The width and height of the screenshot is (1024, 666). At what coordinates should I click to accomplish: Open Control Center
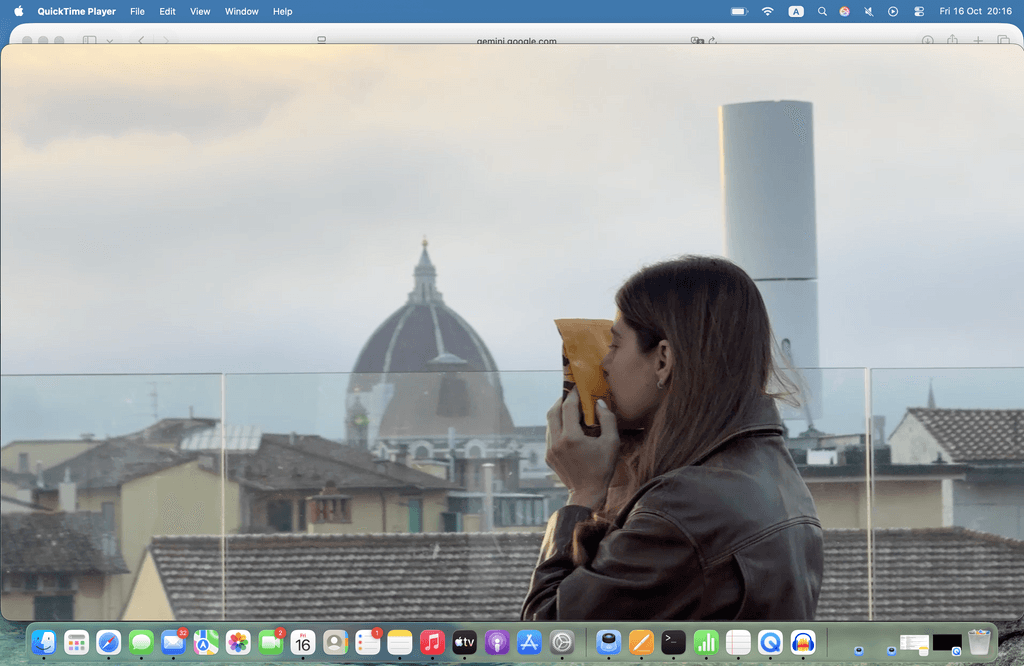coord(919,12)
